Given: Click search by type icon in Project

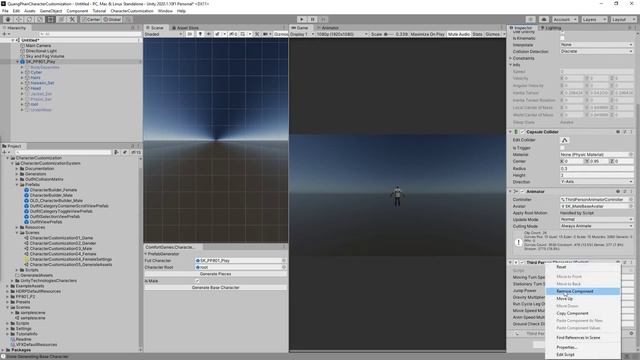Looking at the screenshot, I should [116, 152].
